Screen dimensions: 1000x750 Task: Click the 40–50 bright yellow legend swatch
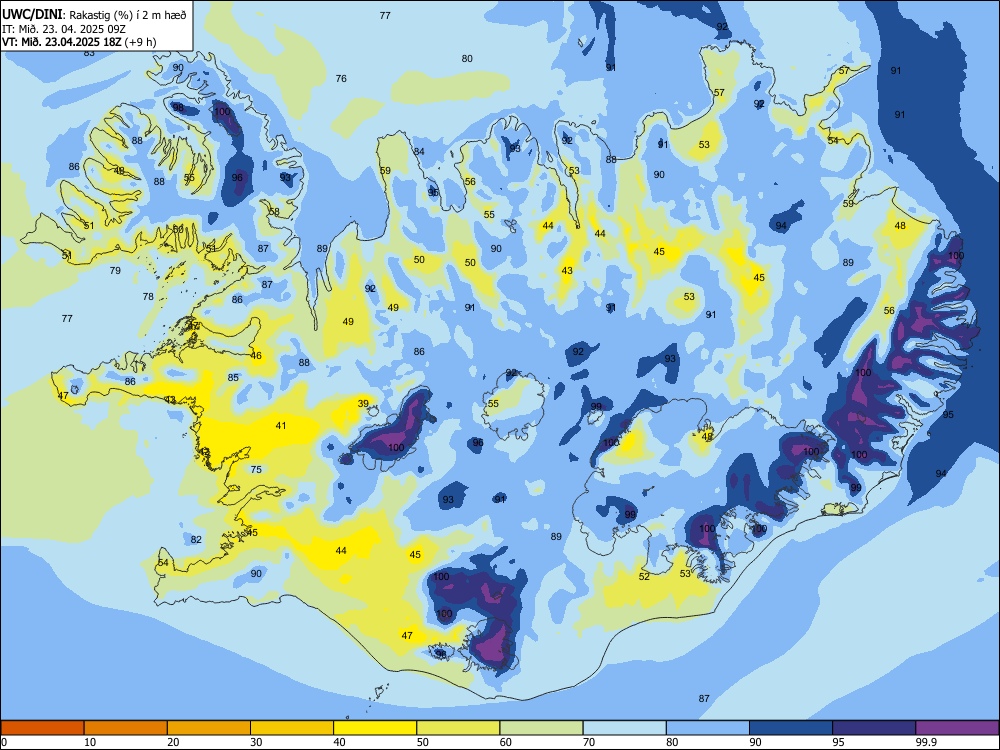[375, 728]
